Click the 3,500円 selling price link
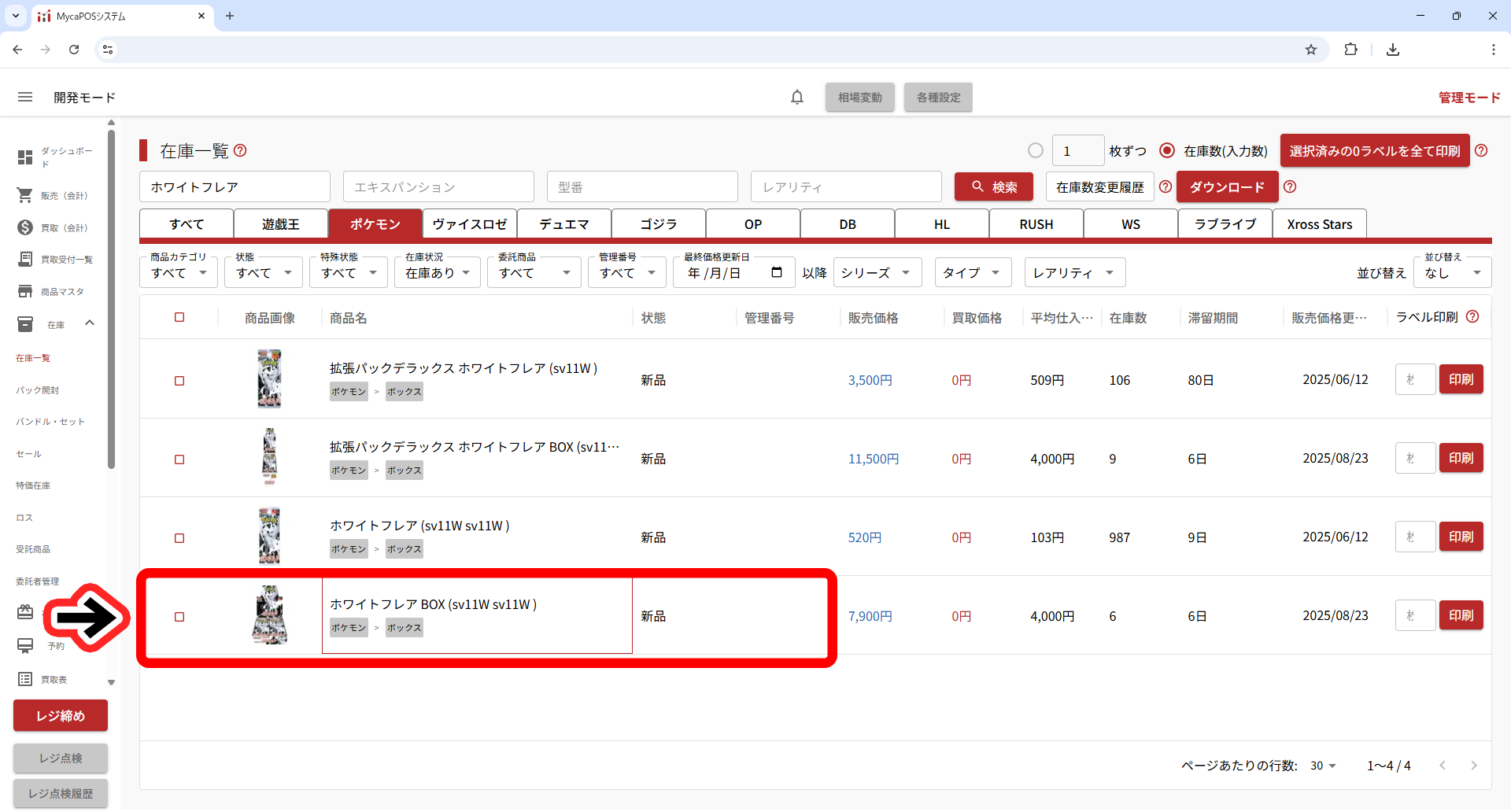Viewport: 1511px width, 812px height. click(x=870, y=380)
